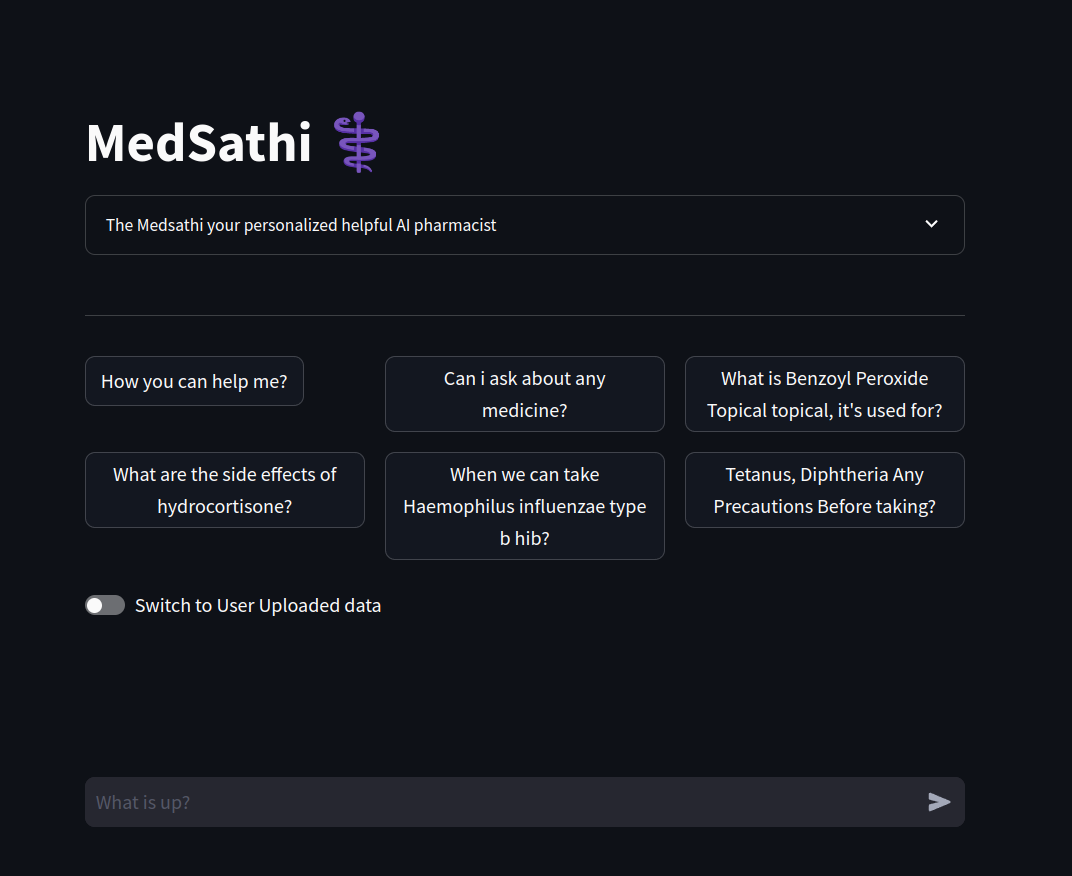Click the Tetanus, Diphtheria precautions prompt
The height and width of the screenshot is (876, 1072).
[x=824, y=490]
